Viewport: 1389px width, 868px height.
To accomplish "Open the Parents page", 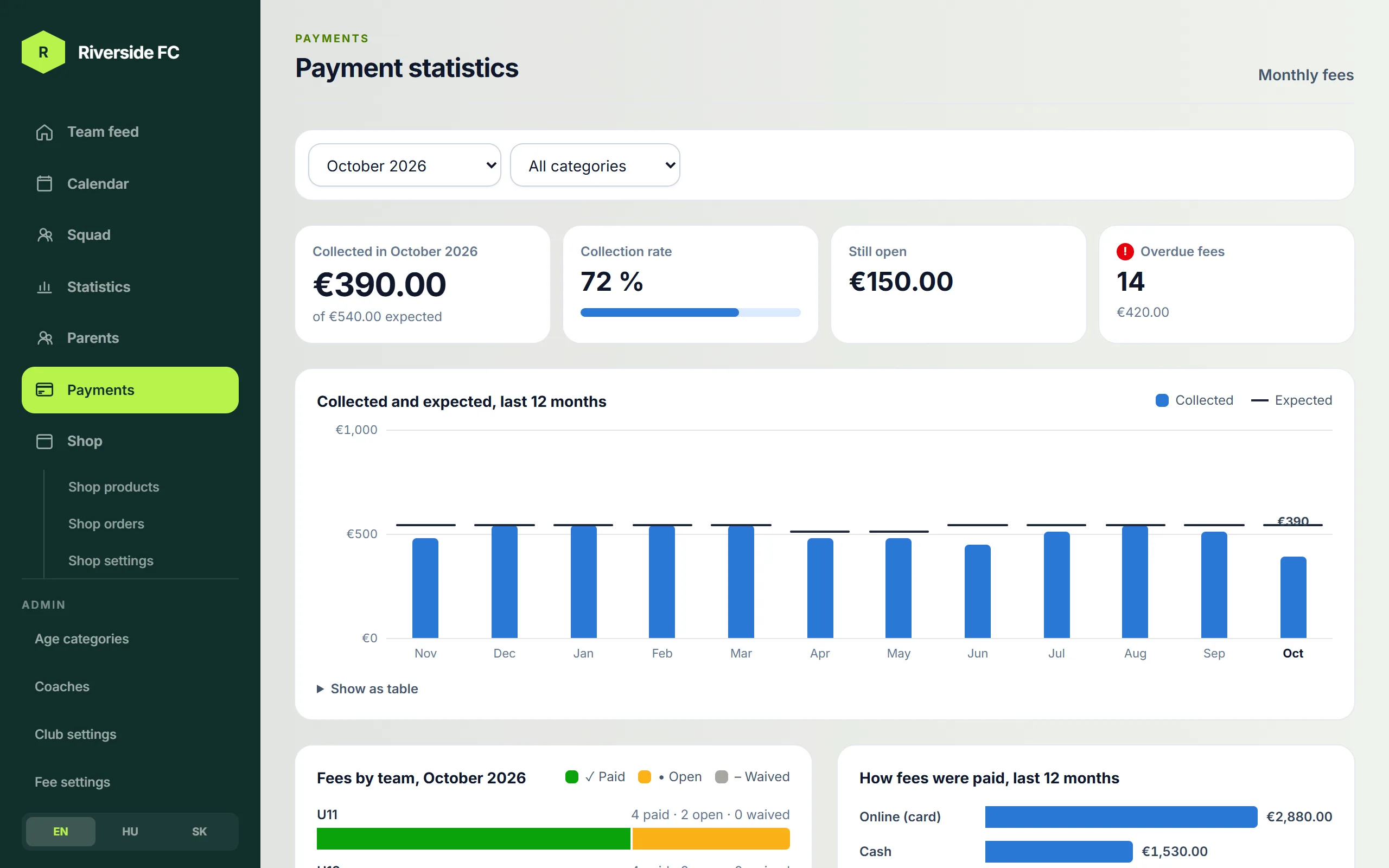I will [130, 338].
